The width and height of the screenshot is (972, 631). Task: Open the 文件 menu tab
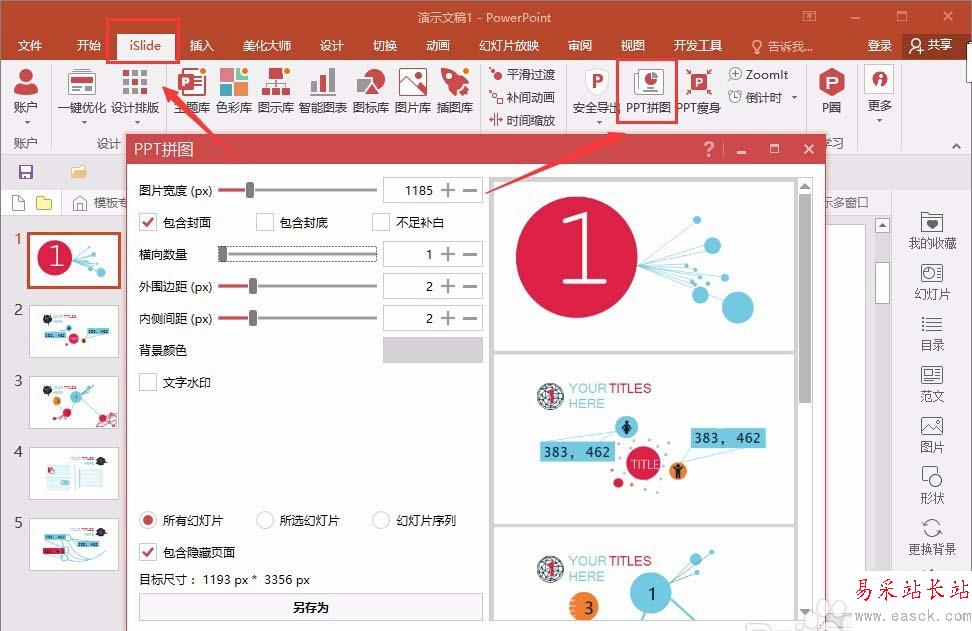point(30,45)
